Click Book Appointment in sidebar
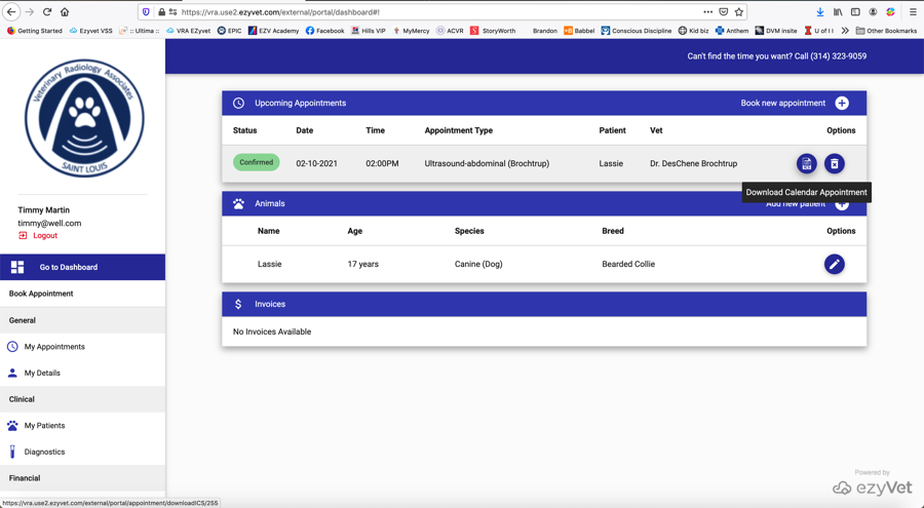This screenshot has height=508, width=924. pyautogui.click(x=41, y=294)
